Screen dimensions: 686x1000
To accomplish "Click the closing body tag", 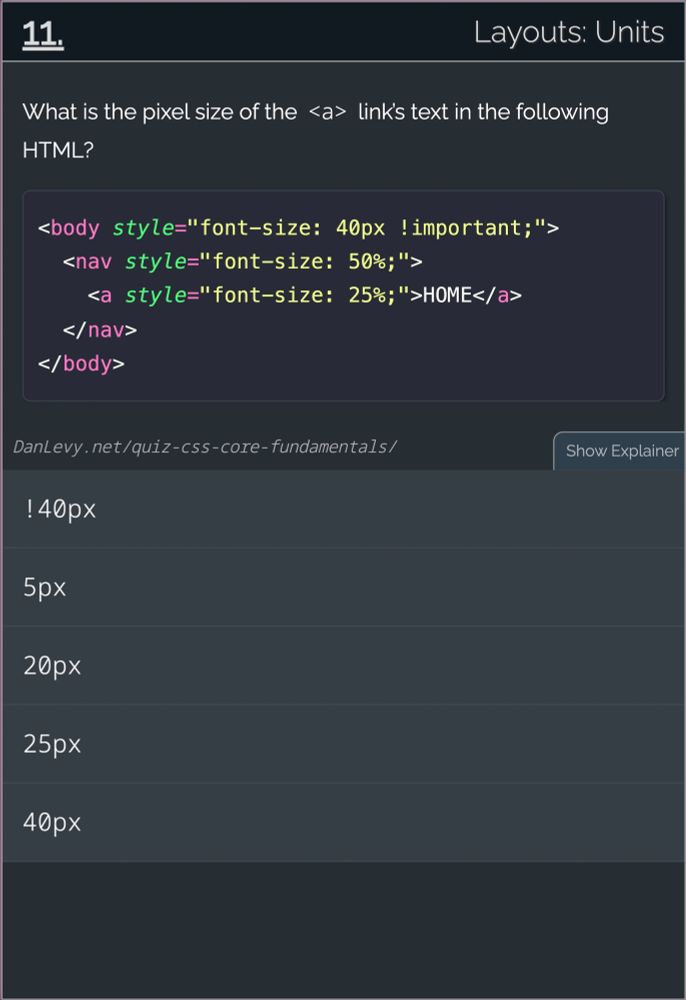I will tap(80, 363).
